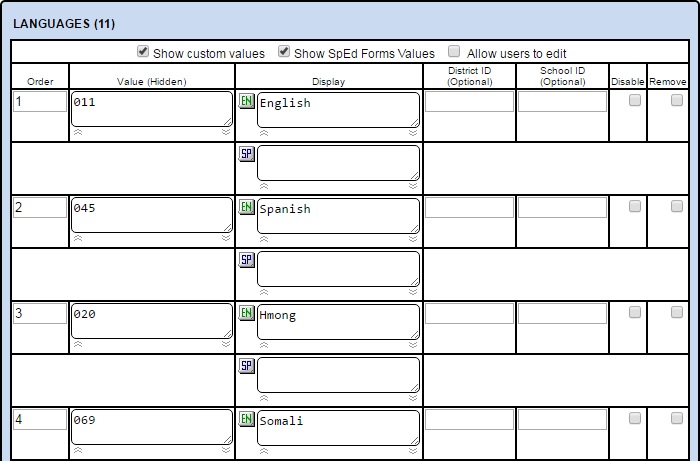Click the EN icon beside Somali
The width and height of the screenshot is (700, 461).
click(x=246, y=419)
